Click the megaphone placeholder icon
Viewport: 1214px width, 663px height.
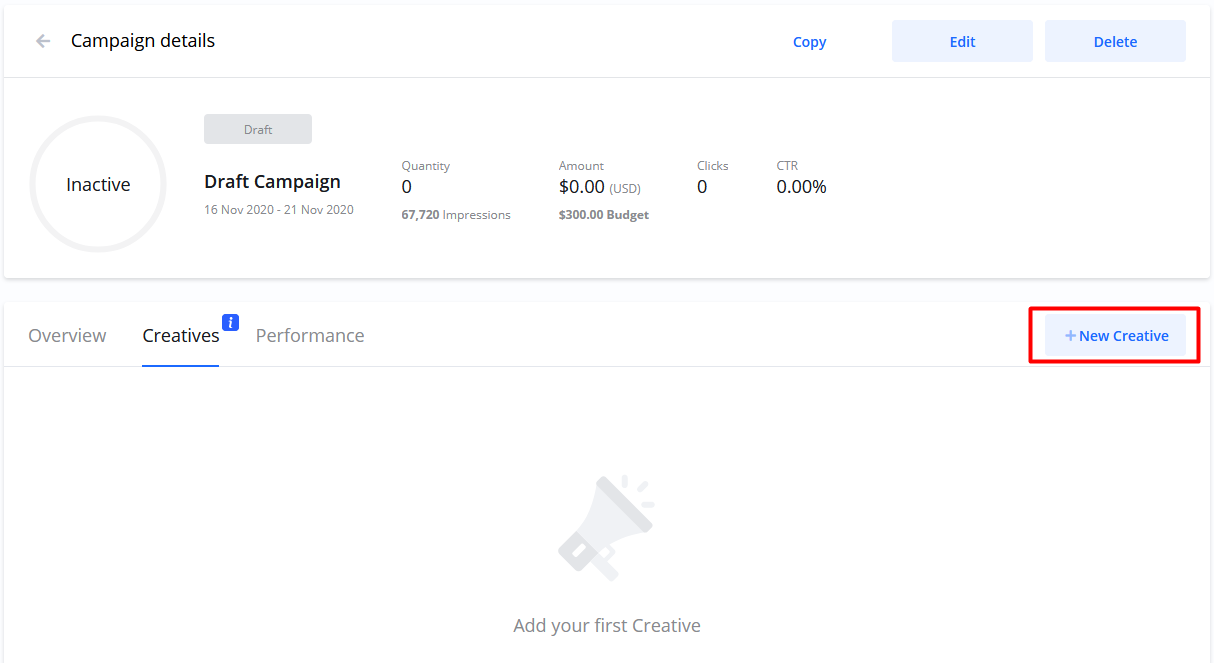click(606, 527)
